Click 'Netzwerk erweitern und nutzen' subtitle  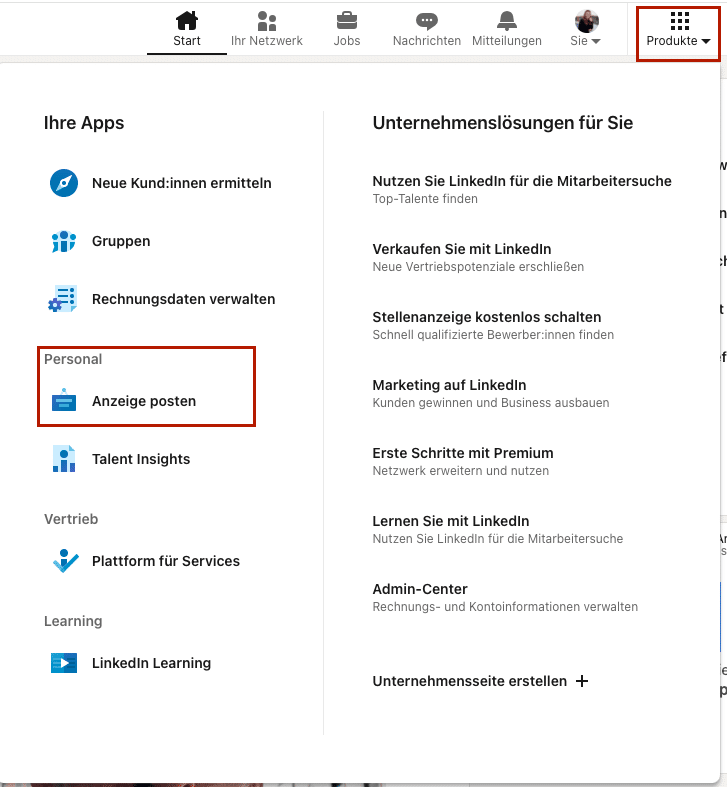tap(460, 471)
